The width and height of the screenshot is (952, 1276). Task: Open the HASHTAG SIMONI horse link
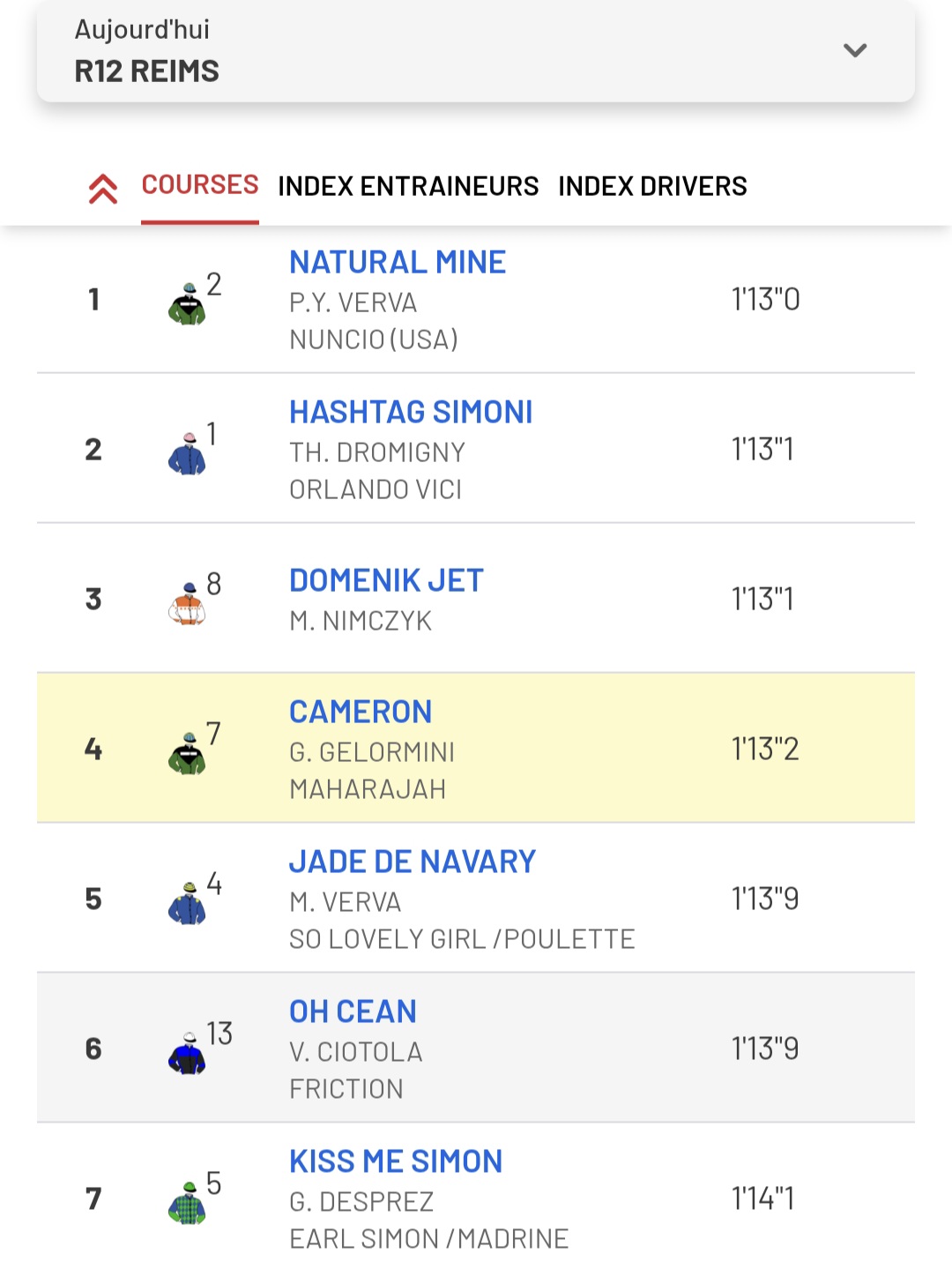point(411,412)
